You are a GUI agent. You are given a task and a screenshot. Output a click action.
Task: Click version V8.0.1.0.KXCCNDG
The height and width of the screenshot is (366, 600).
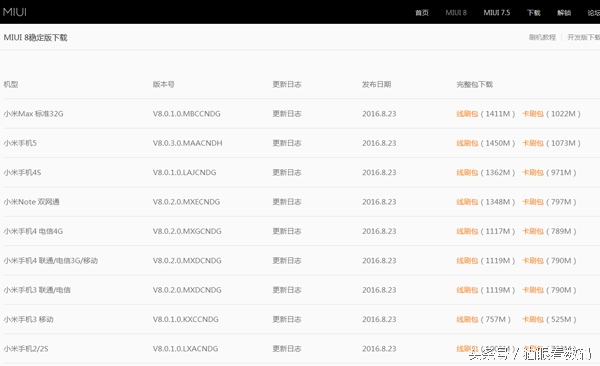pos(186,319)
